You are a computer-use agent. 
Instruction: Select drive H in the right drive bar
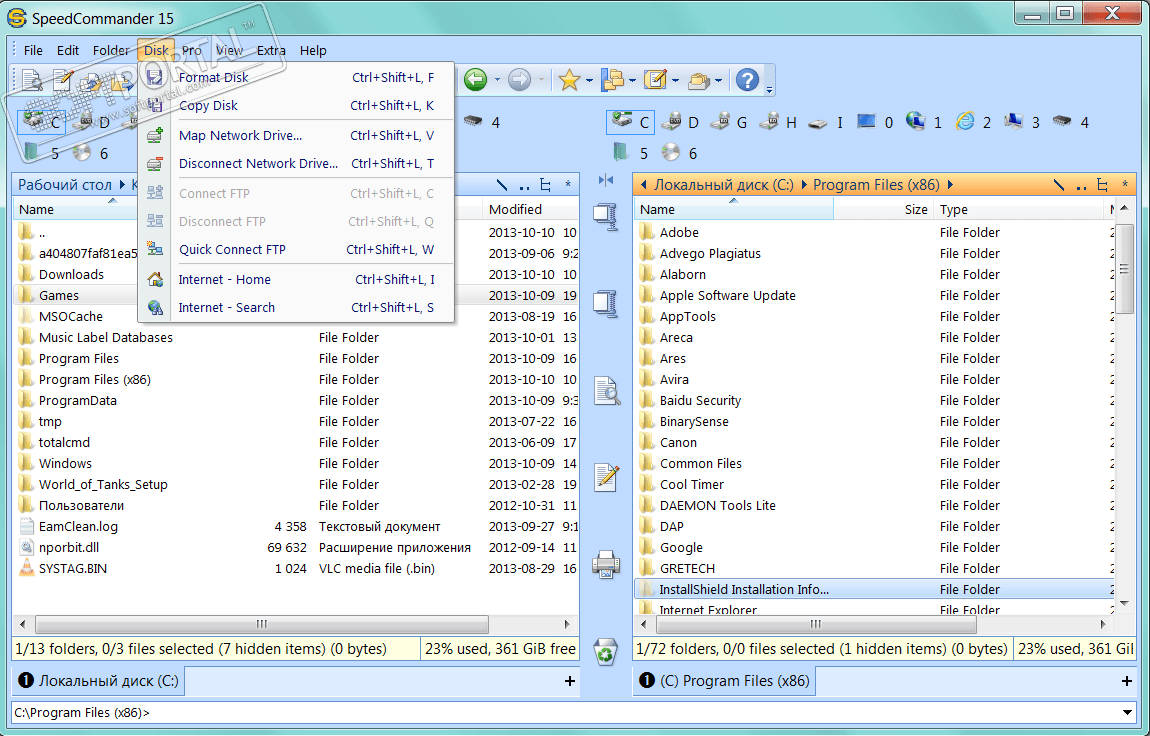[777, 122]
